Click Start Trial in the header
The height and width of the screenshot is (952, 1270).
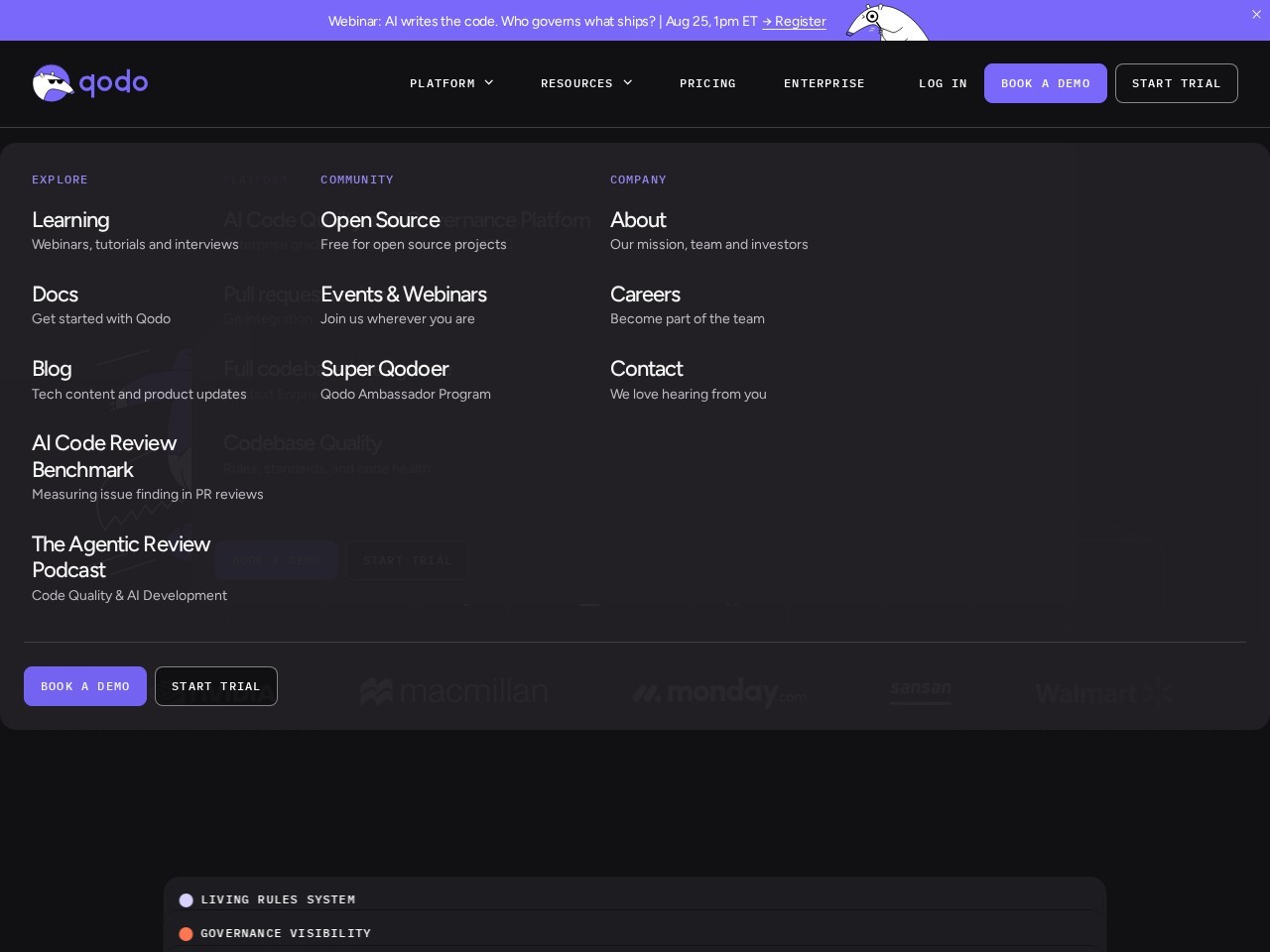click(x=1177, y=83)
